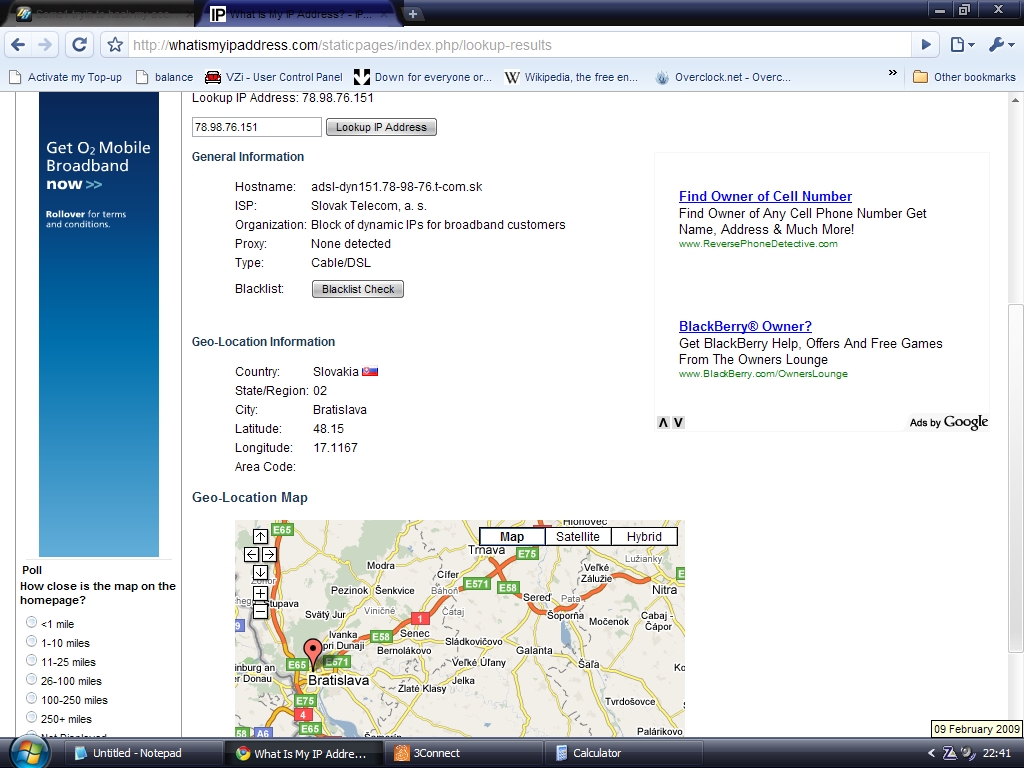Open the Overclock.net bookmark
1024x768 pixels.
723,77
